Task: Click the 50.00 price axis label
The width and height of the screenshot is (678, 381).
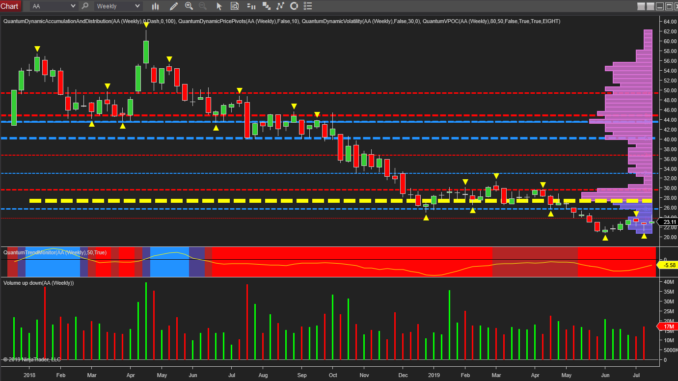Action: click(670, 90)
